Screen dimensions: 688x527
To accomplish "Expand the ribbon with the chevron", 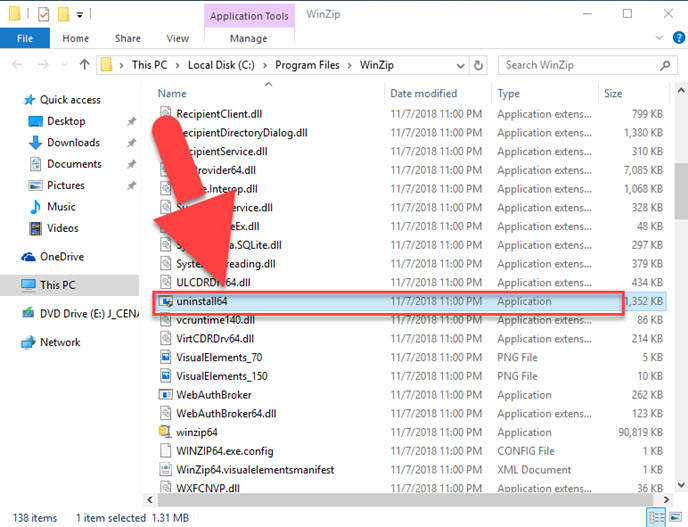I will (x=659, y=38).
